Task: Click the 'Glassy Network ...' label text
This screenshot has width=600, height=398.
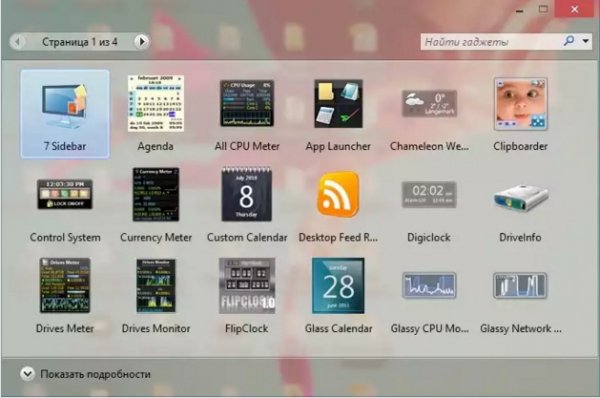Action: coord(520,328)
